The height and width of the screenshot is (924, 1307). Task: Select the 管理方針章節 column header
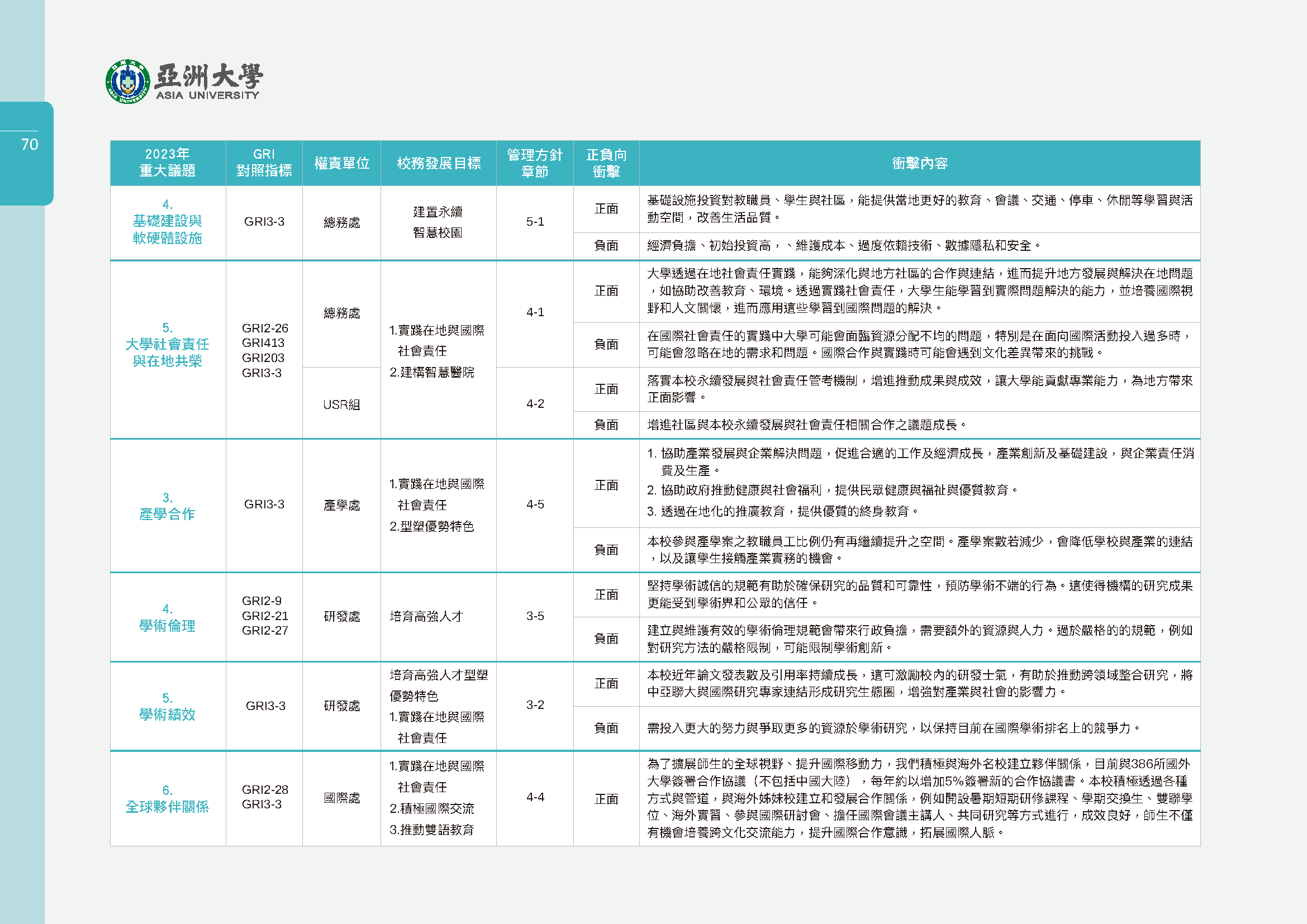(x=535, y=163)
